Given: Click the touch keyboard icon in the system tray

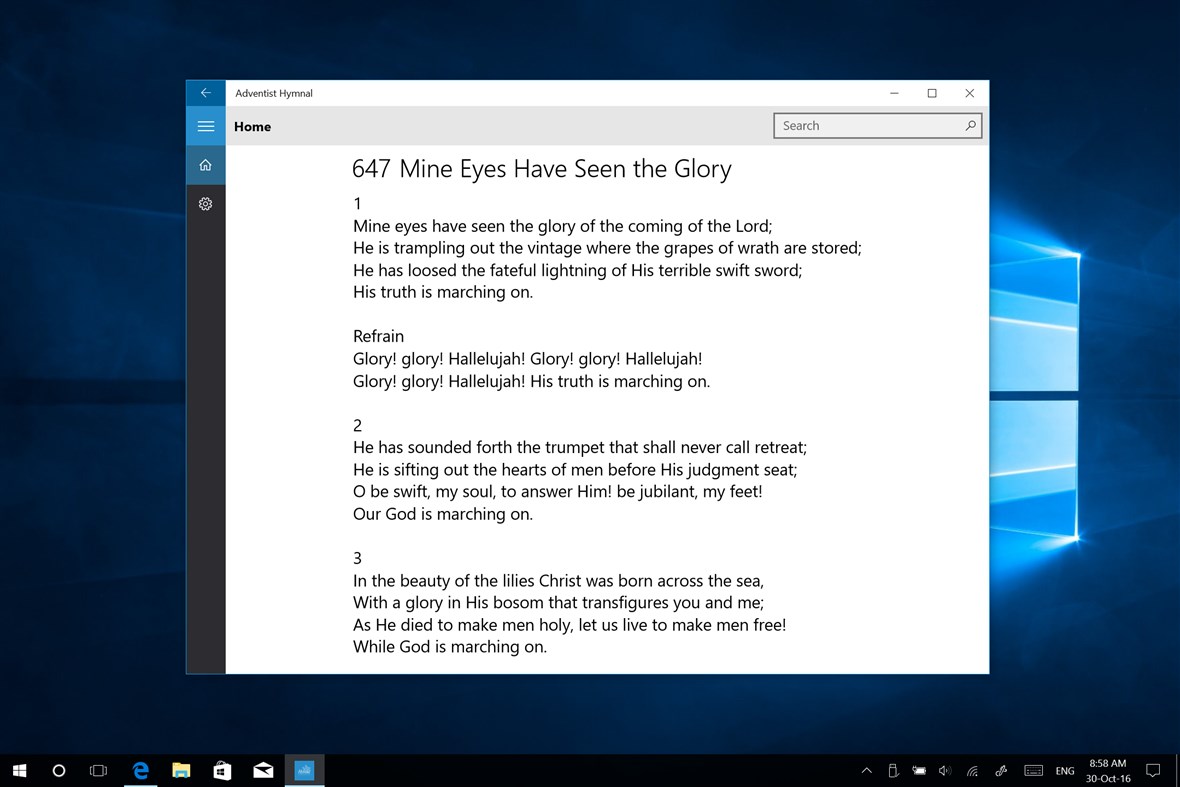Looking at the screenshot, I should tap(1033, 770).
